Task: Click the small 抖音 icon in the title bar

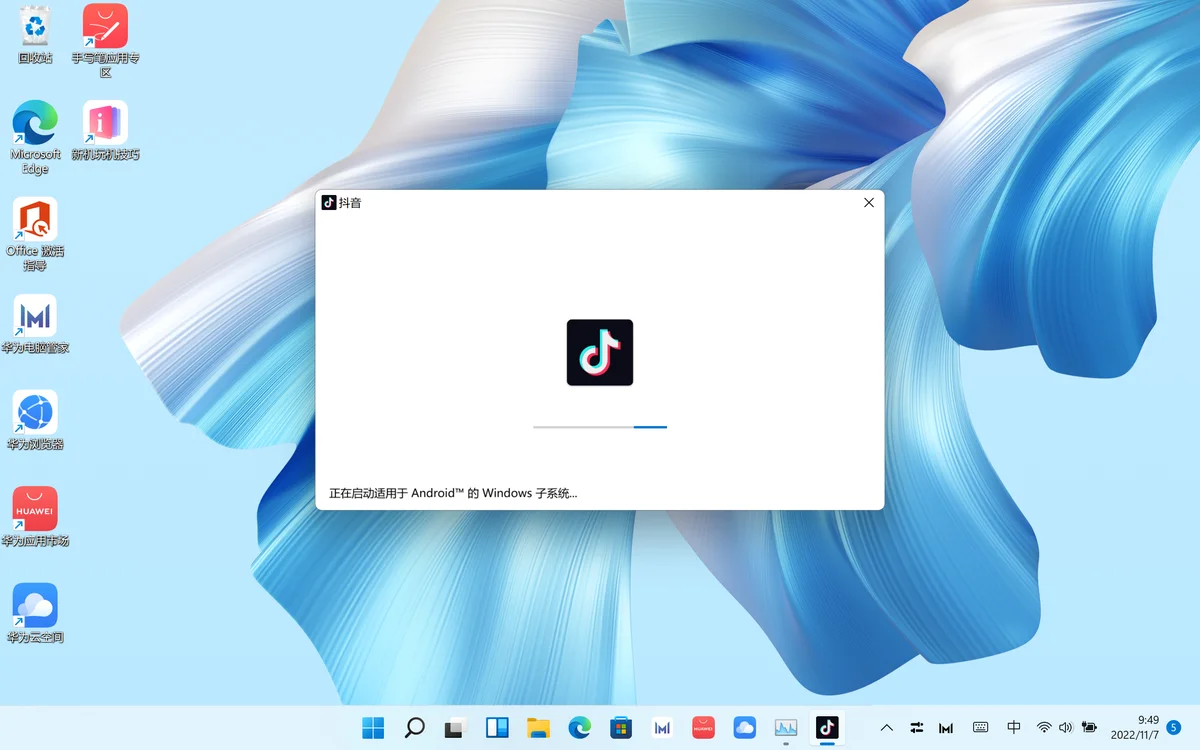Action: tap(329, 203)
